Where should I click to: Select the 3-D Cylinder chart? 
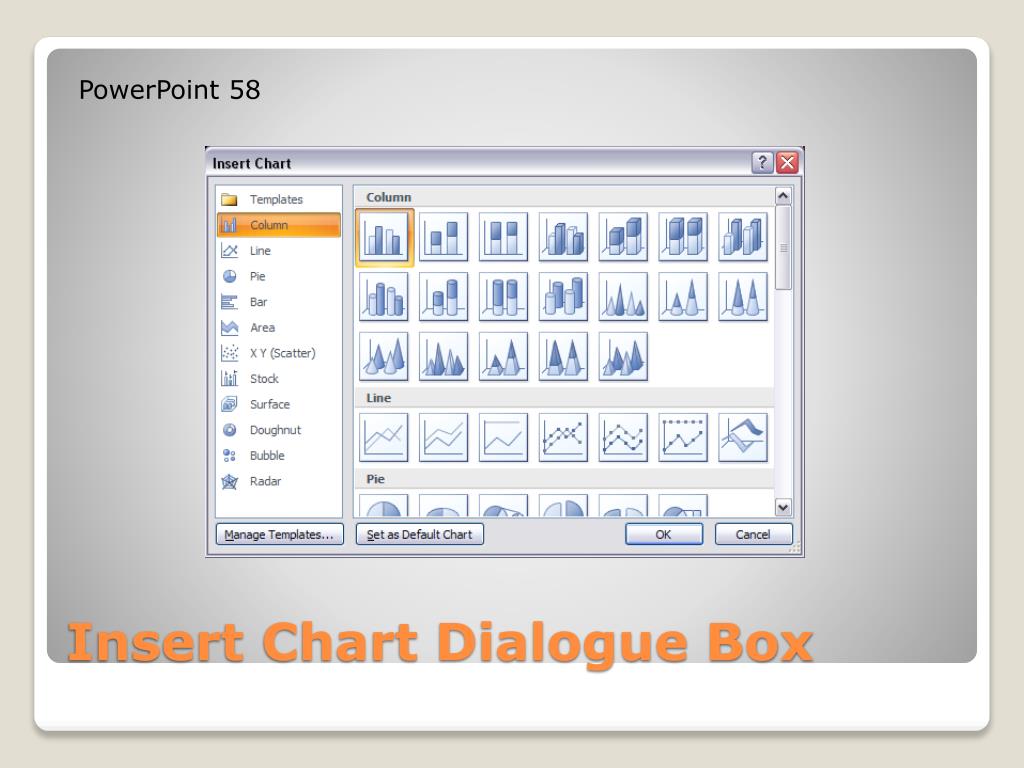pos(563,296)
